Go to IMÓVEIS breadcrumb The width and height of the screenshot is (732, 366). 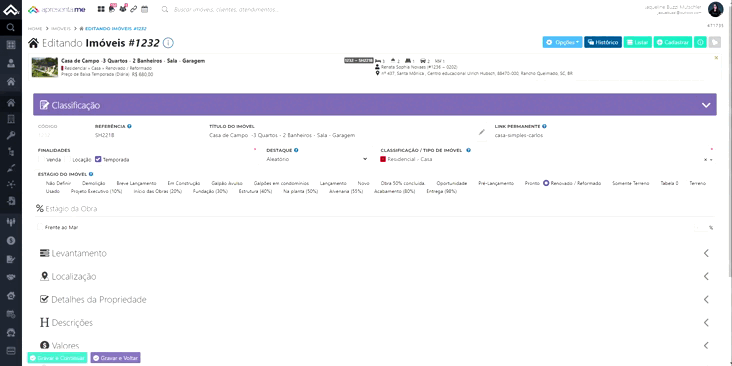pyautogui.click(x=61, y=29)
